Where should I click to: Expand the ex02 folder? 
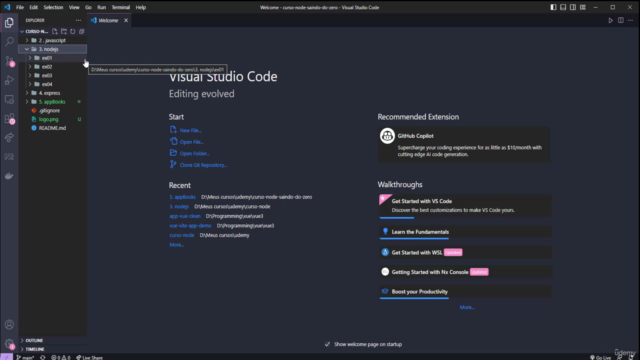click(53, 67)
